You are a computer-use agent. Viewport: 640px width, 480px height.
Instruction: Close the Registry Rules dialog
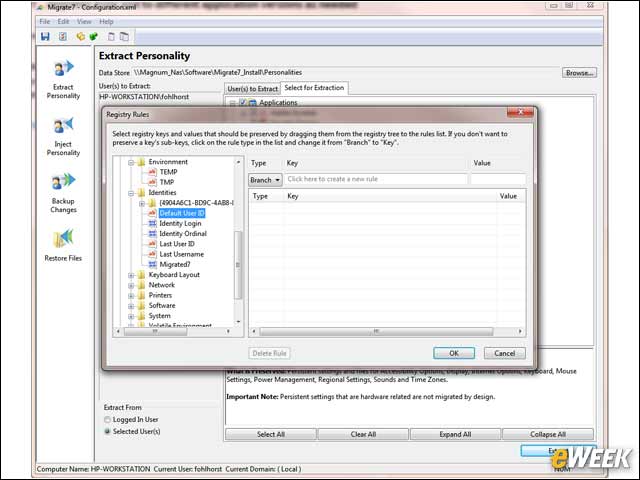tap(520, 113)
